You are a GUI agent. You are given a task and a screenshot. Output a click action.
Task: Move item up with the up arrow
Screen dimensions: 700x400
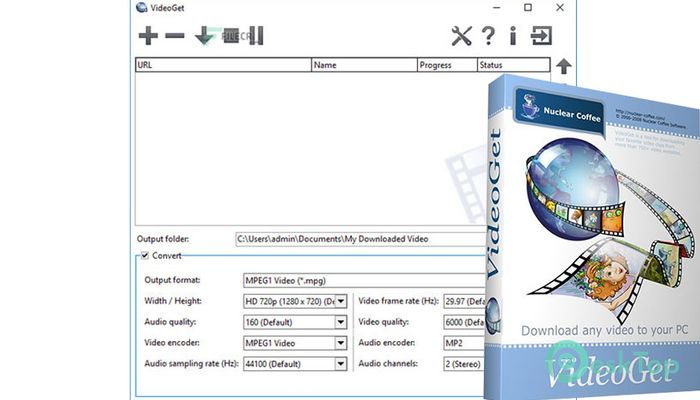pyautogui.click(x=564, y=66)
